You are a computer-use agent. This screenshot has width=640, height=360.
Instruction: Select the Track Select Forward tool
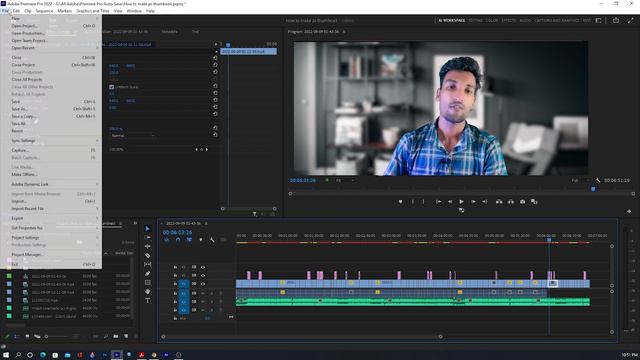(x=148, y=238)
